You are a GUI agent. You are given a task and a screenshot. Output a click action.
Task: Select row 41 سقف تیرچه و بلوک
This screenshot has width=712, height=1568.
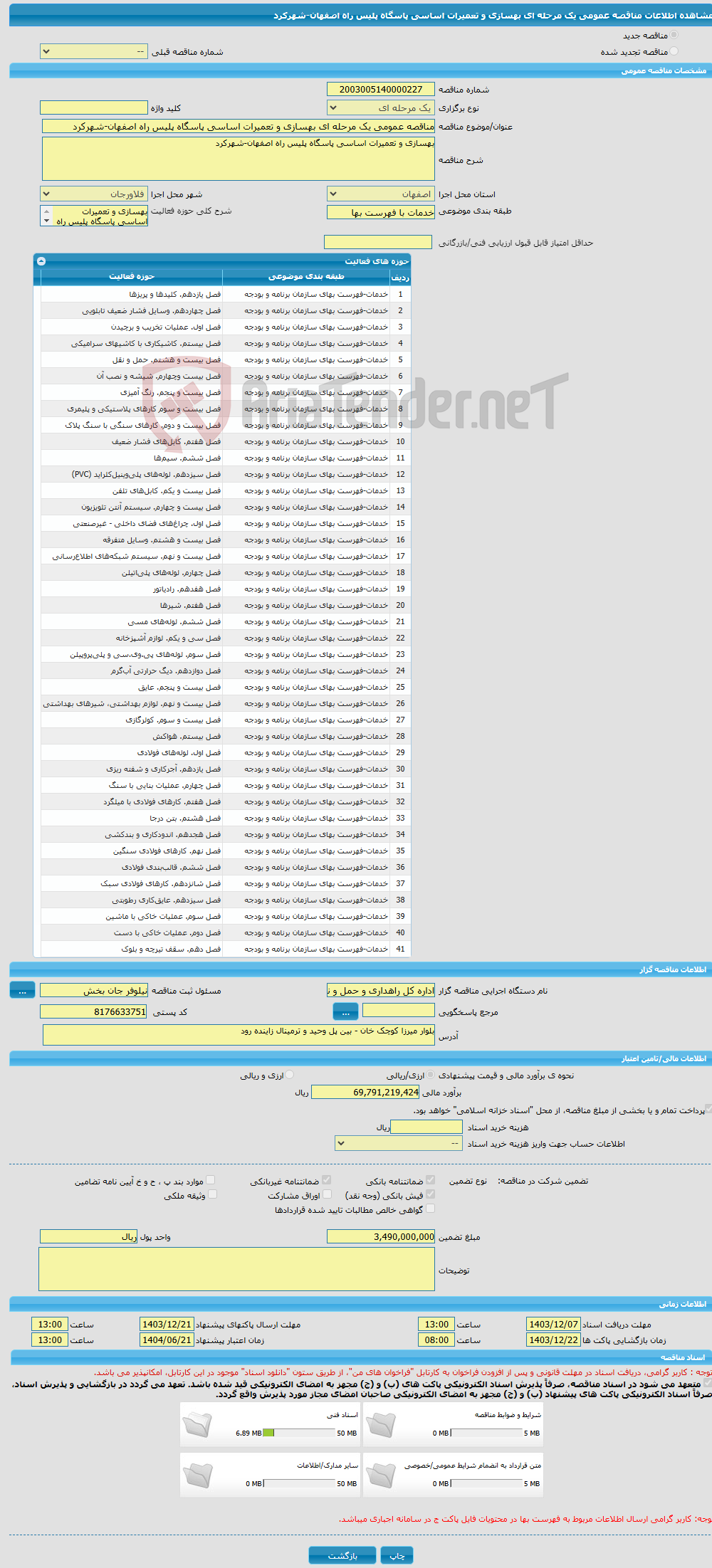click(x=226, y=949)
